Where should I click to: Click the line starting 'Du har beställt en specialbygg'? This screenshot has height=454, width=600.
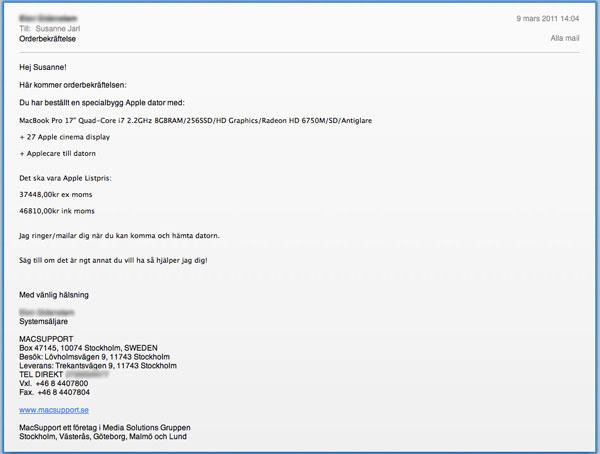[102, 103]
